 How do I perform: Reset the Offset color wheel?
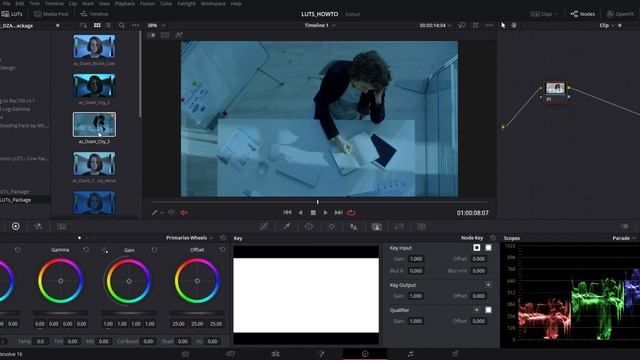coord(222,250)
